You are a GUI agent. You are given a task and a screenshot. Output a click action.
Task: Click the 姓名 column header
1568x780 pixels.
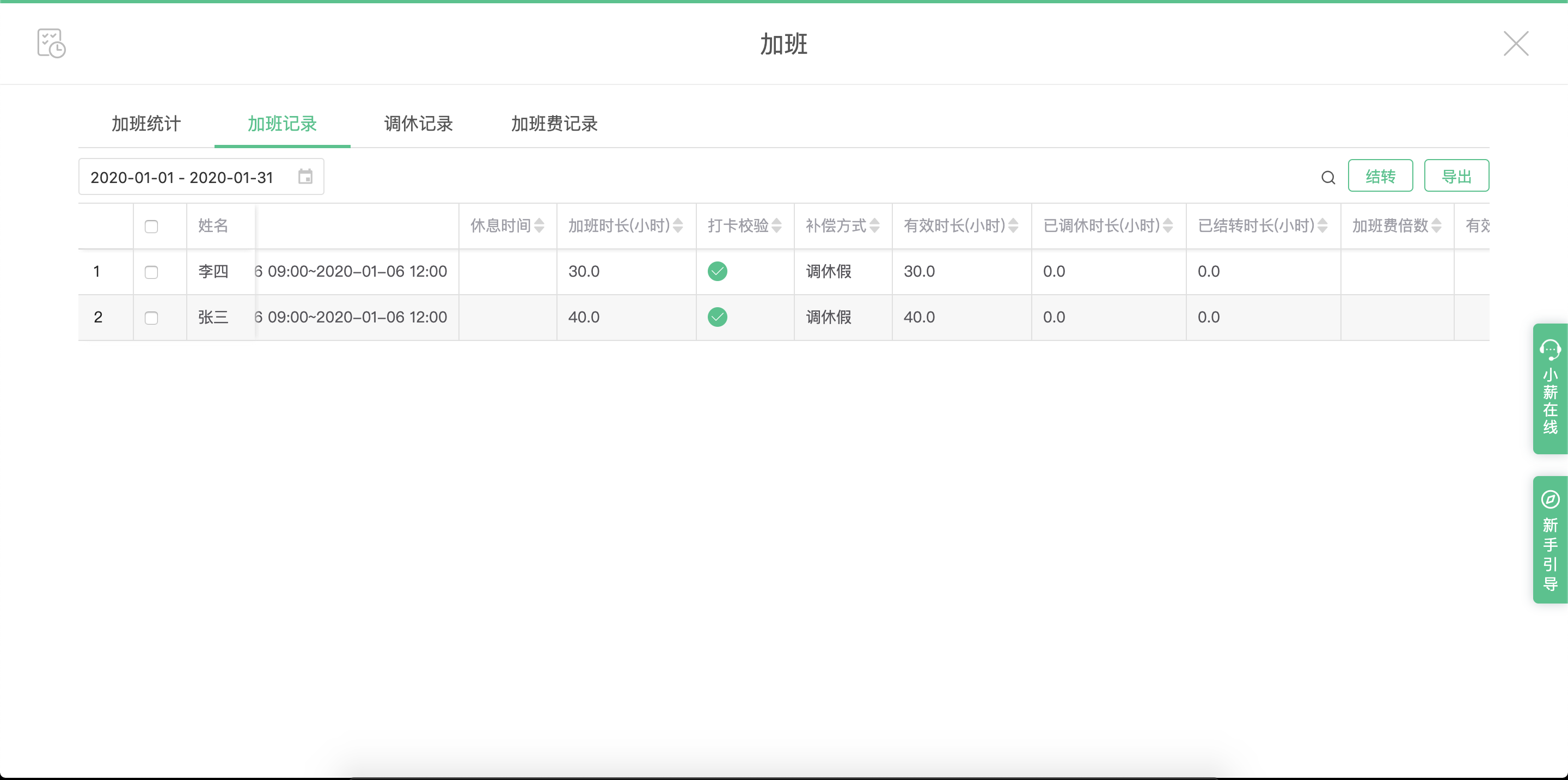213,226
